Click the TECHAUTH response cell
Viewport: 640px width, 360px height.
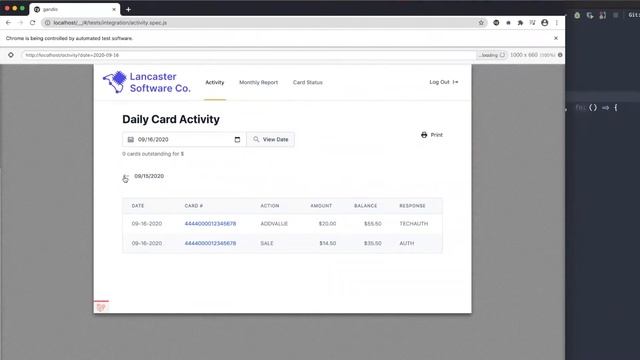pos(413,224)
